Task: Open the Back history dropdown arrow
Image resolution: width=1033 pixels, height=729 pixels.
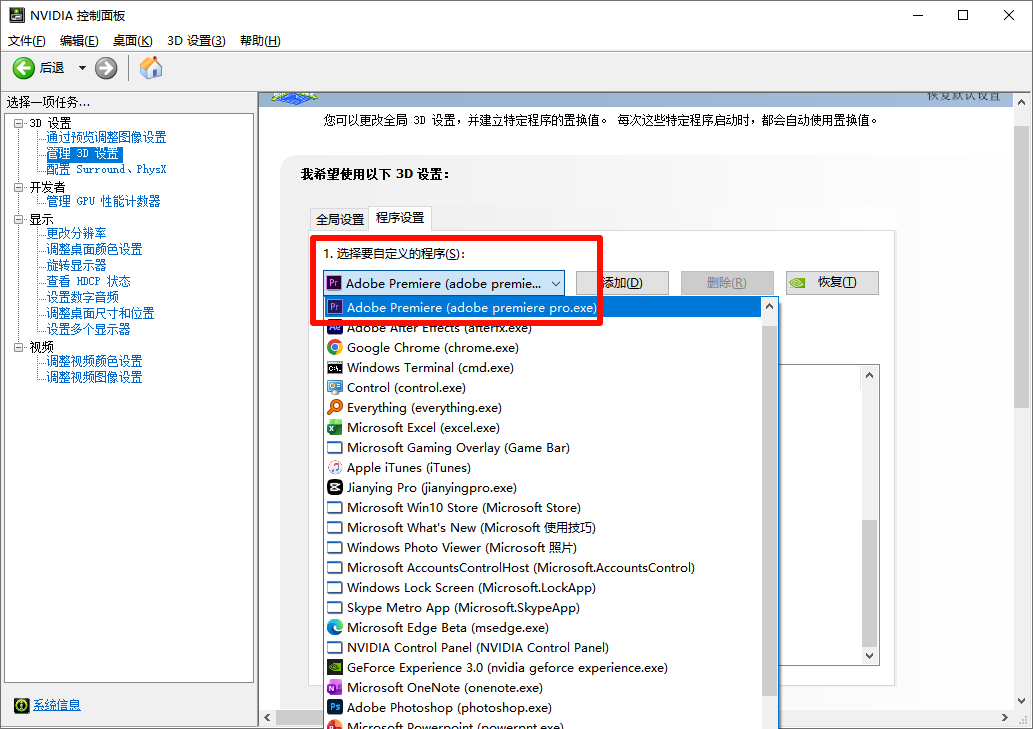Action: pos(82,68)
